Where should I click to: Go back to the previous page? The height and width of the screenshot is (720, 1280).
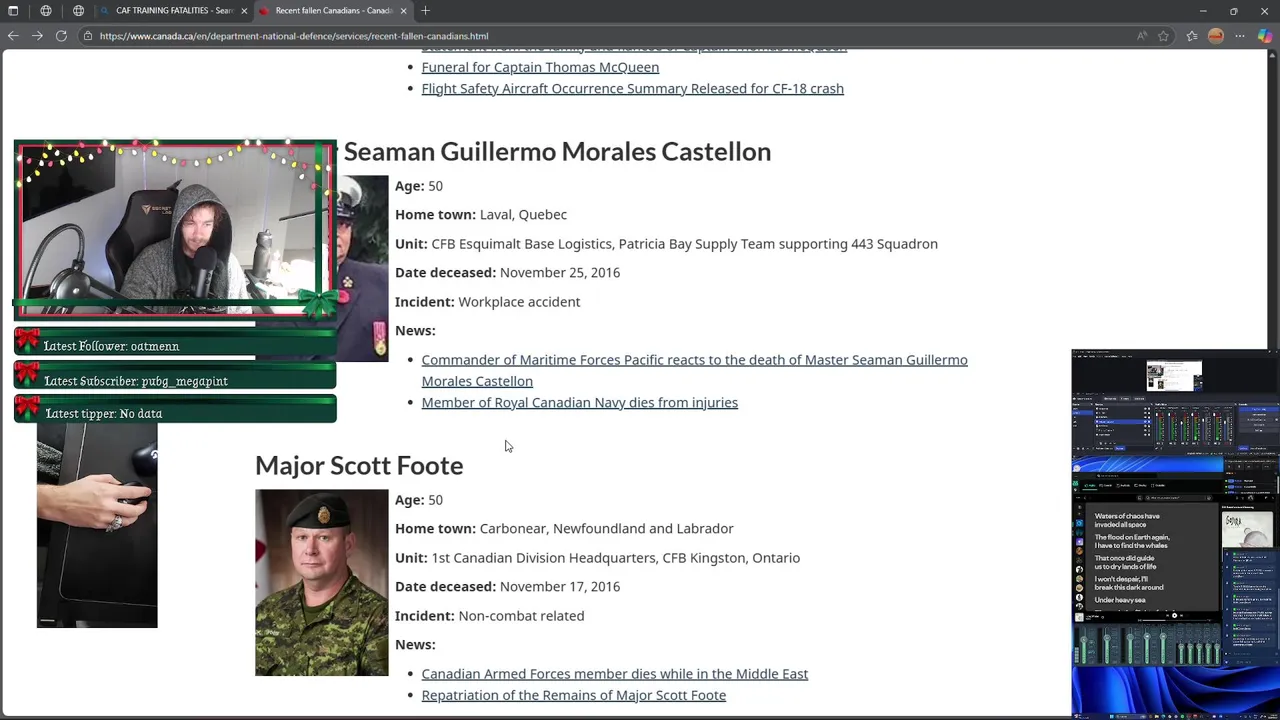point(13,36)
